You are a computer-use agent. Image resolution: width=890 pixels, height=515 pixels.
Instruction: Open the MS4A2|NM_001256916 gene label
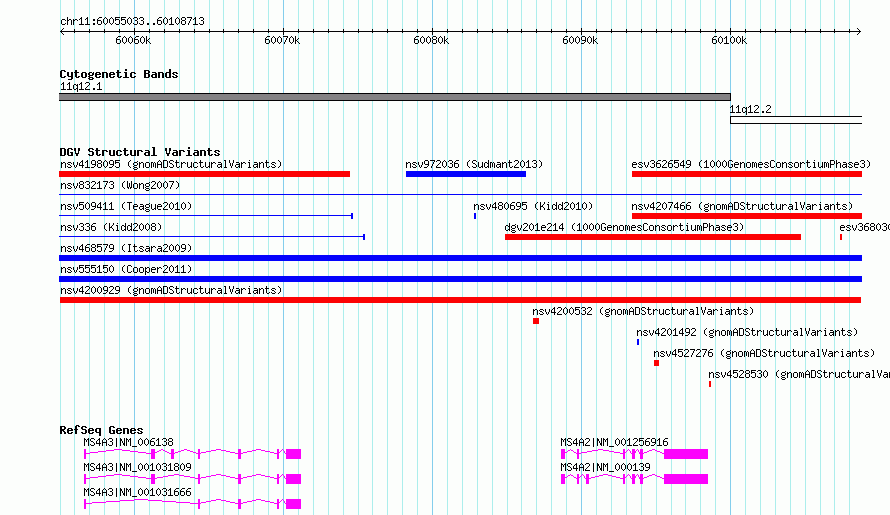614,442
